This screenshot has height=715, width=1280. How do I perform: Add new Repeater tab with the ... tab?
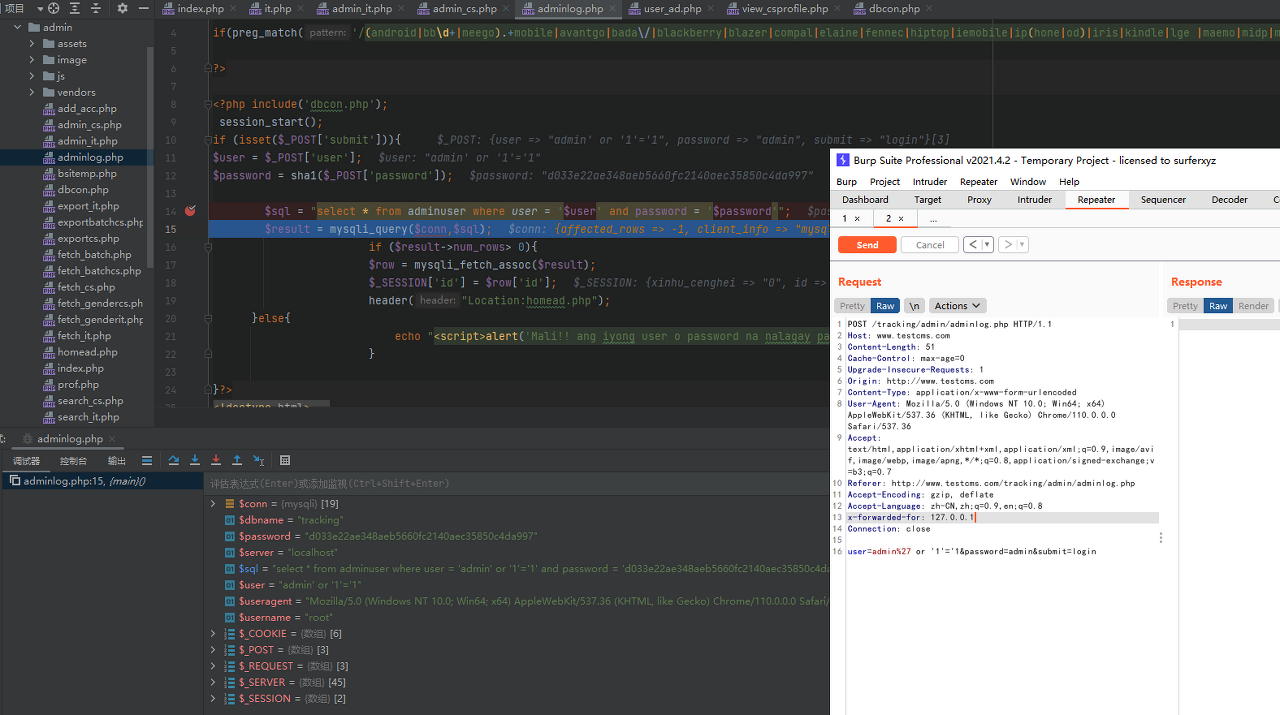(933, 219)
